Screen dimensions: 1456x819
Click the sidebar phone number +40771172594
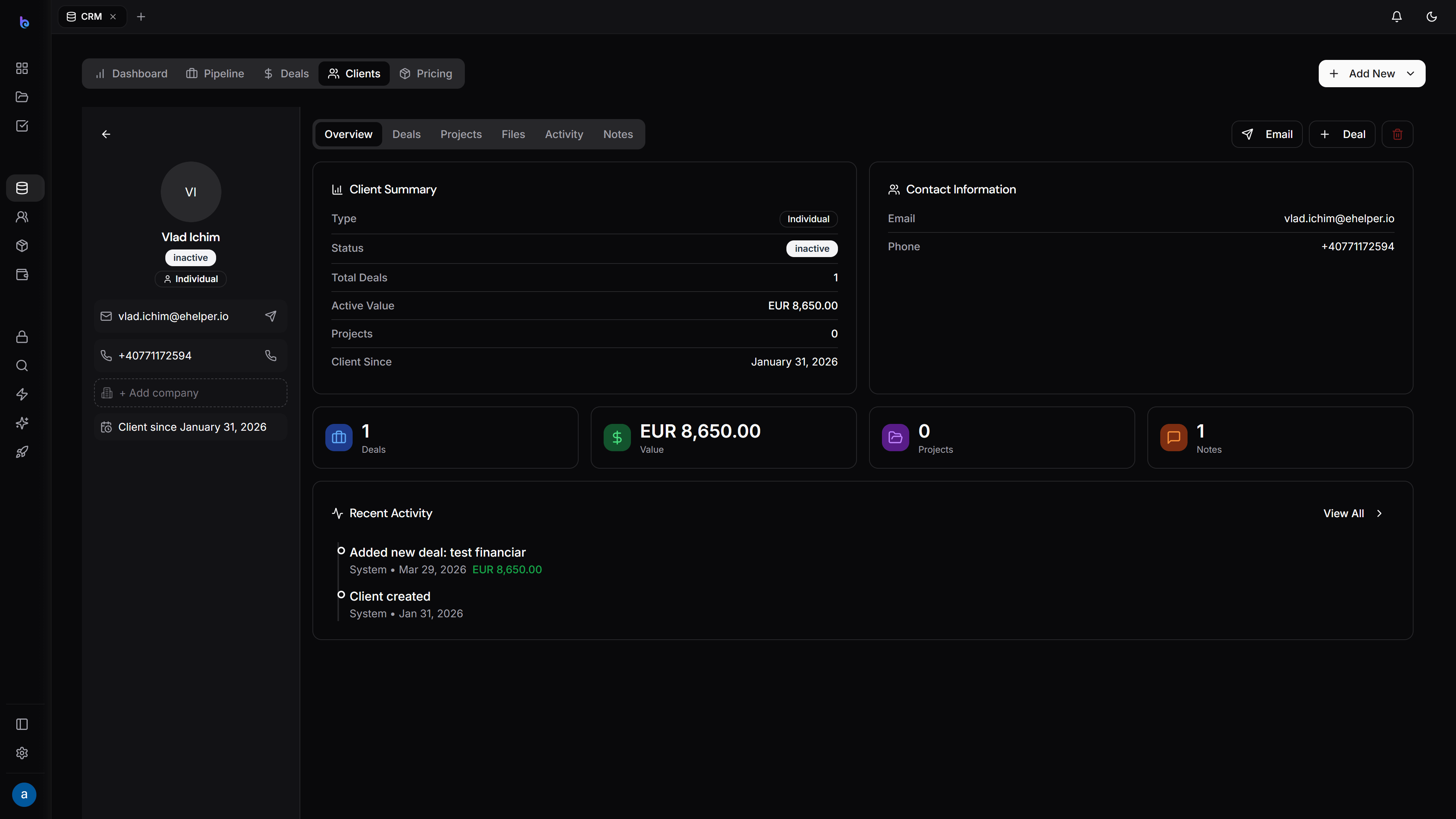click(155, 356)
